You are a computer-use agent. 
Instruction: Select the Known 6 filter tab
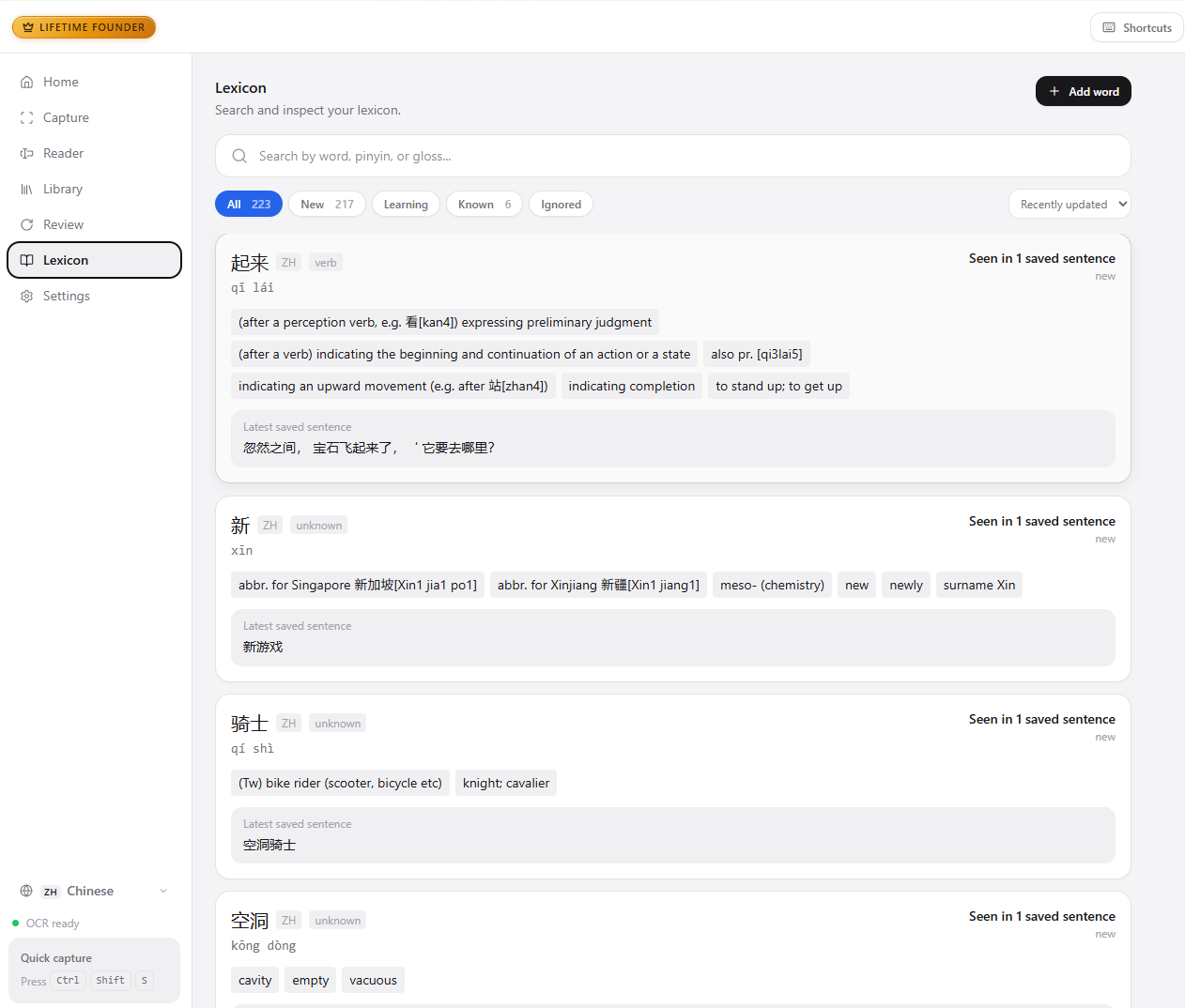[x=485, y=204]
